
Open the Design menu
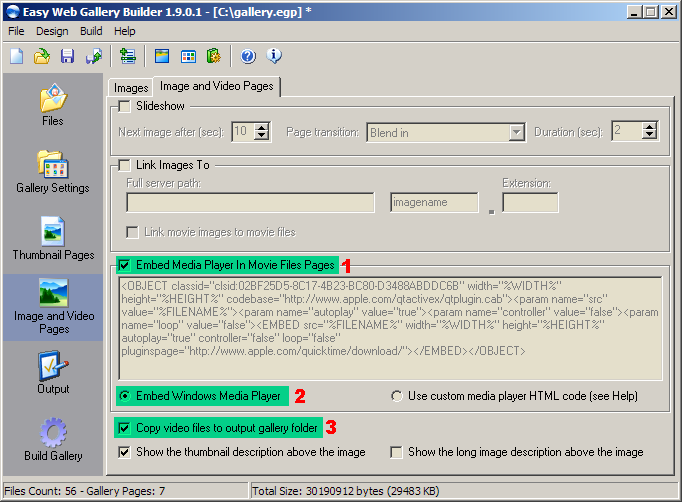coord(52,31)
